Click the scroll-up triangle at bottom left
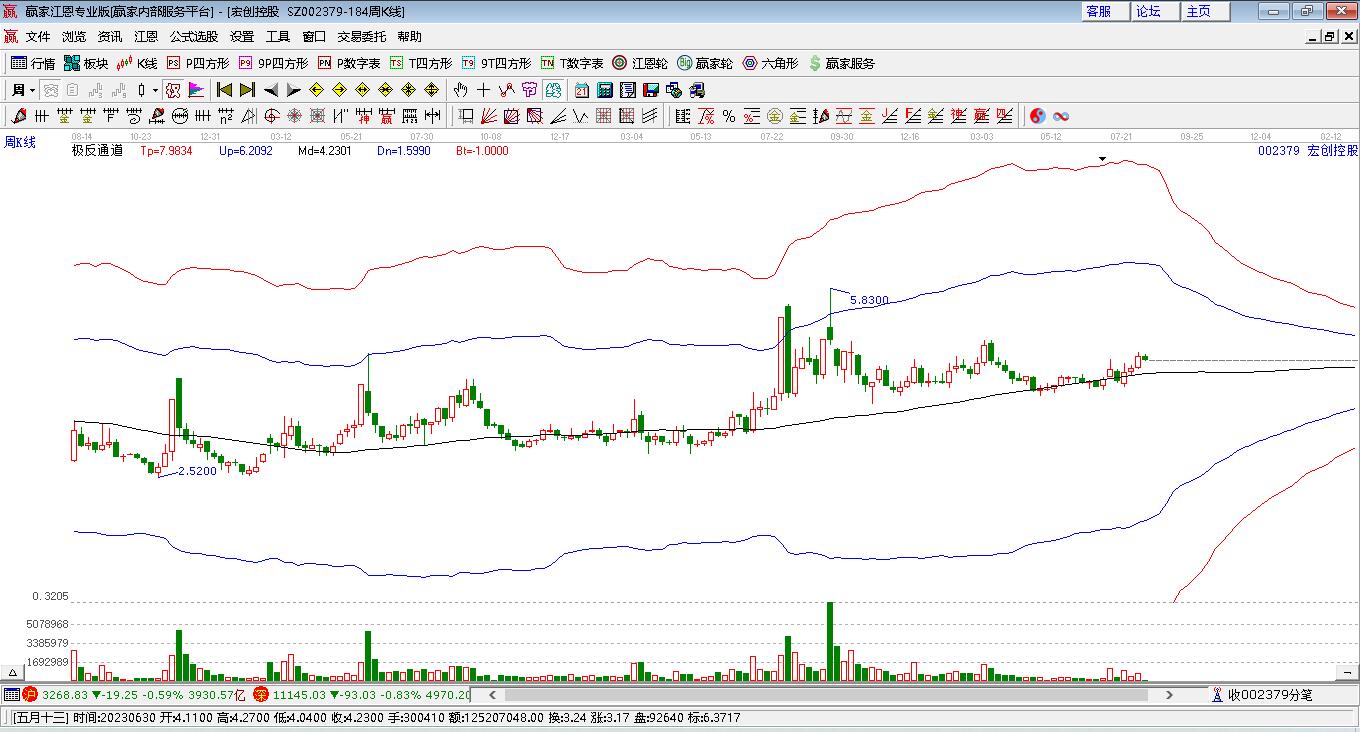 [14, 672]
